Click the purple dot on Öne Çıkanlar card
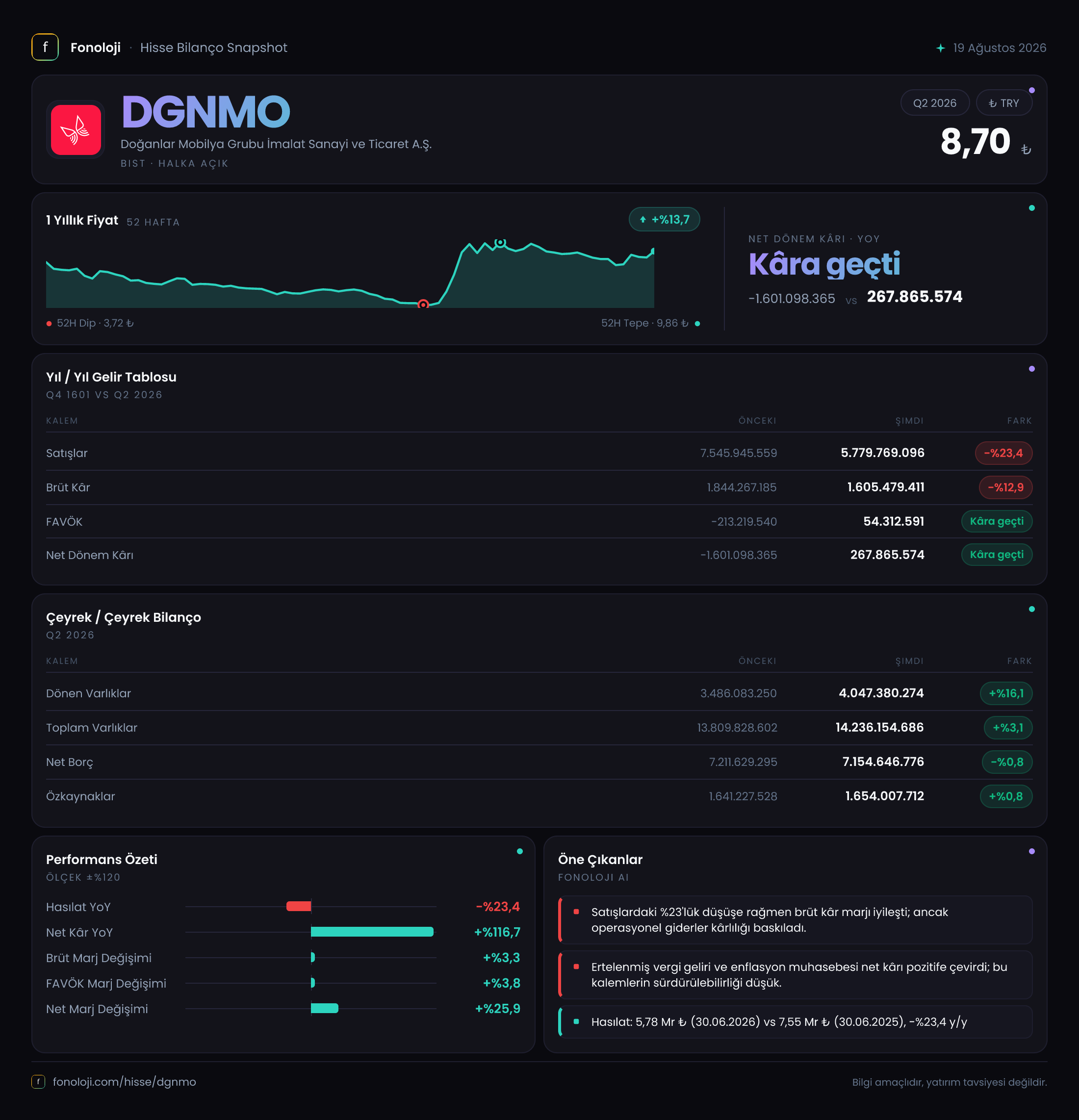The image size is (1079, 1120). [x=1031, y=851]
